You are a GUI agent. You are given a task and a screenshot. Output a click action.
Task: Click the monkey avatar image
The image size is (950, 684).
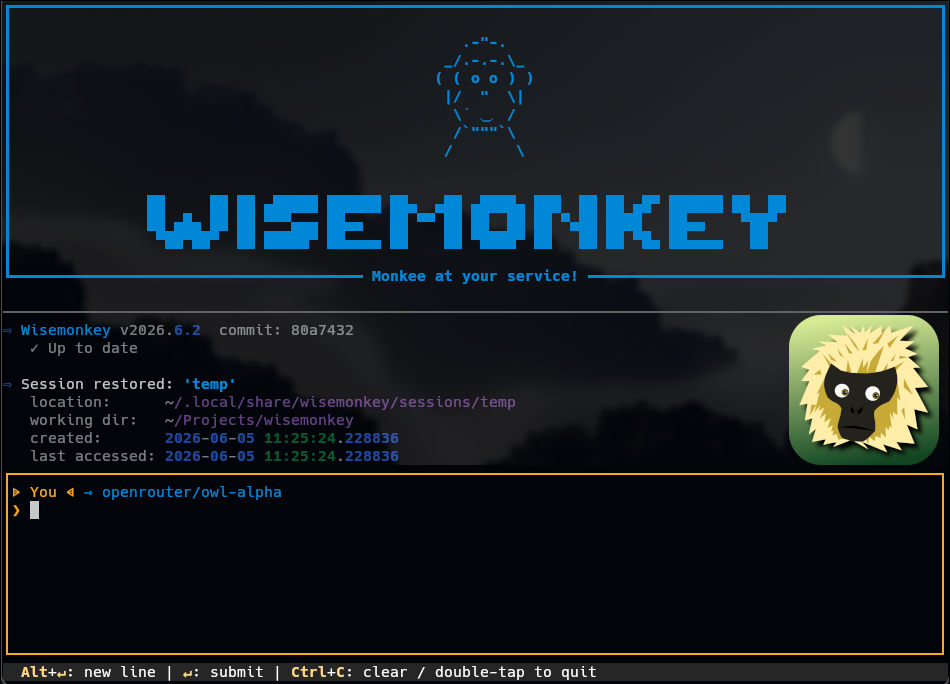coord(863,390)
